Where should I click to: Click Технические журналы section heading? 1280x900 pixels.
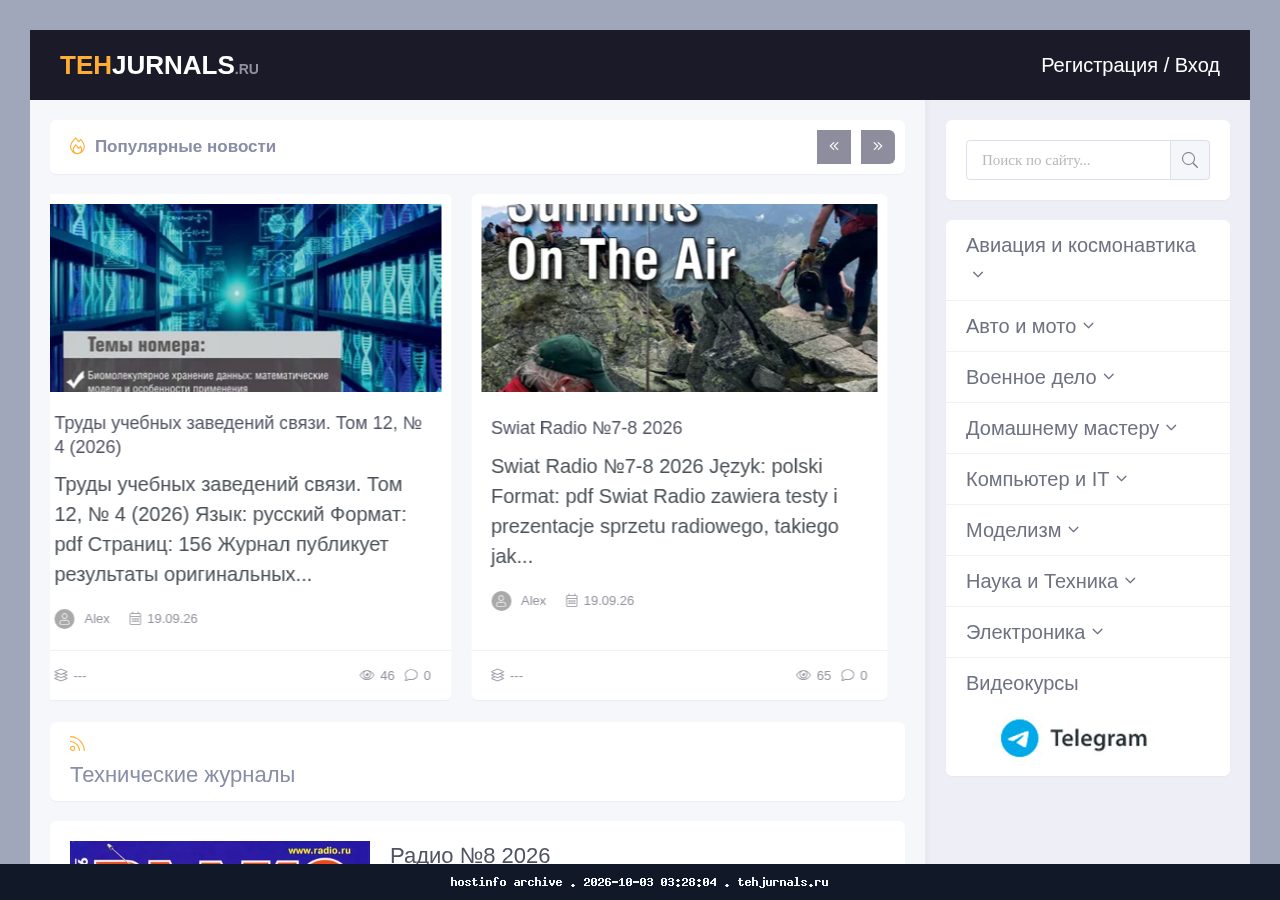[x=182, y=775]
